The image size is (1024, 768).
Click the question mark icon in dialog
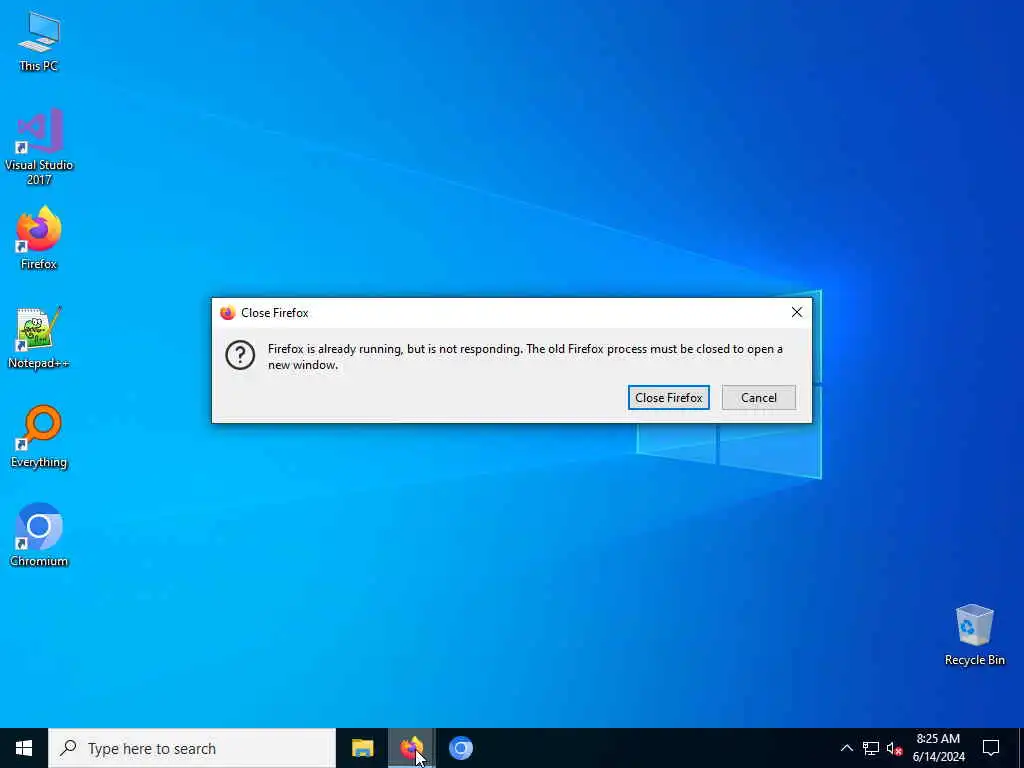[x=240, y=355]
